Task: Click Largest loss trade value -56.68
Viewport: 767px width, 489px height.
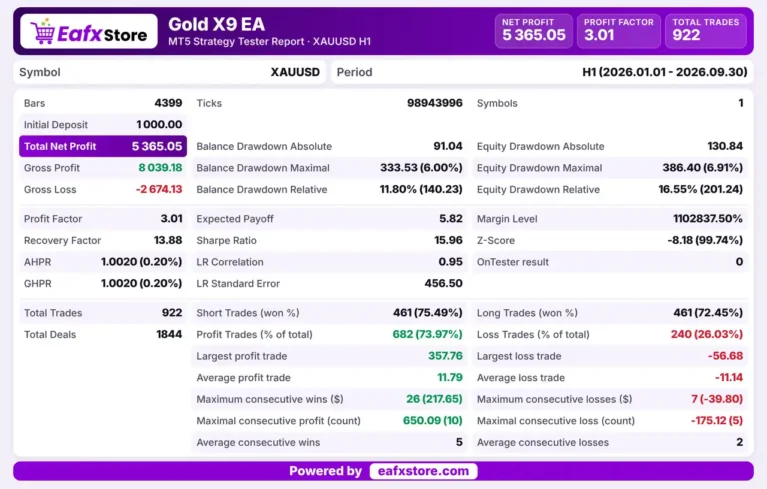Action: (x=725, y=356)
